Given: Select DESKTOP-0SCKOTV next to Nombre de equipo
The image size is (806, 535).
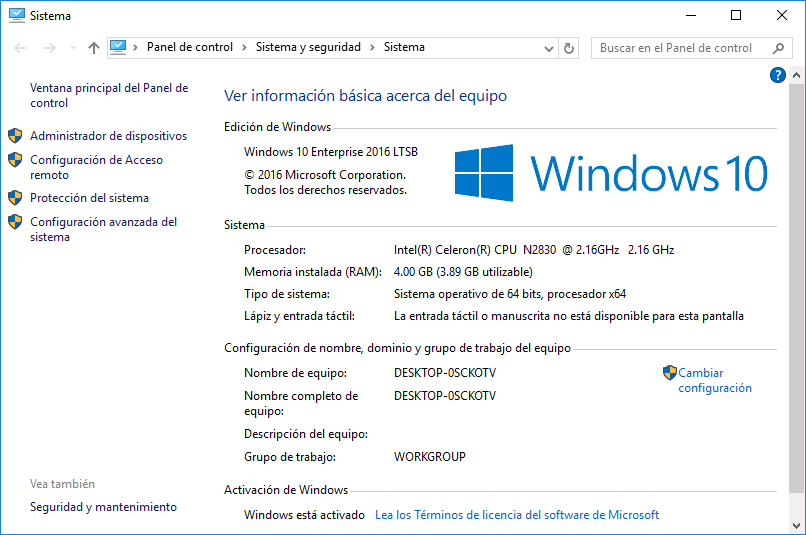Looking at the screenshot, I should click(x=445, y=373).
